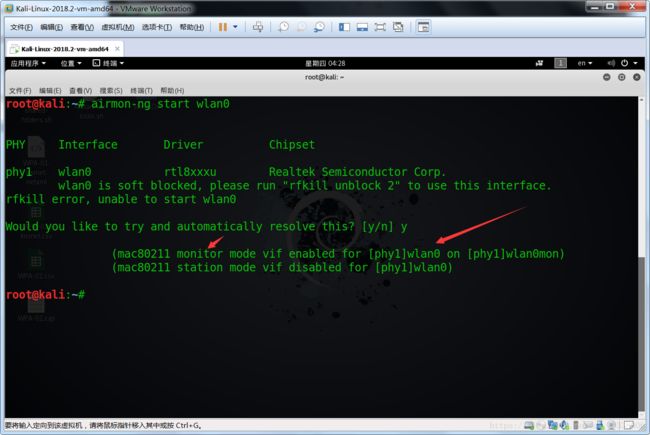Open VMware 选项卡(T) menu

coord(157,27)
